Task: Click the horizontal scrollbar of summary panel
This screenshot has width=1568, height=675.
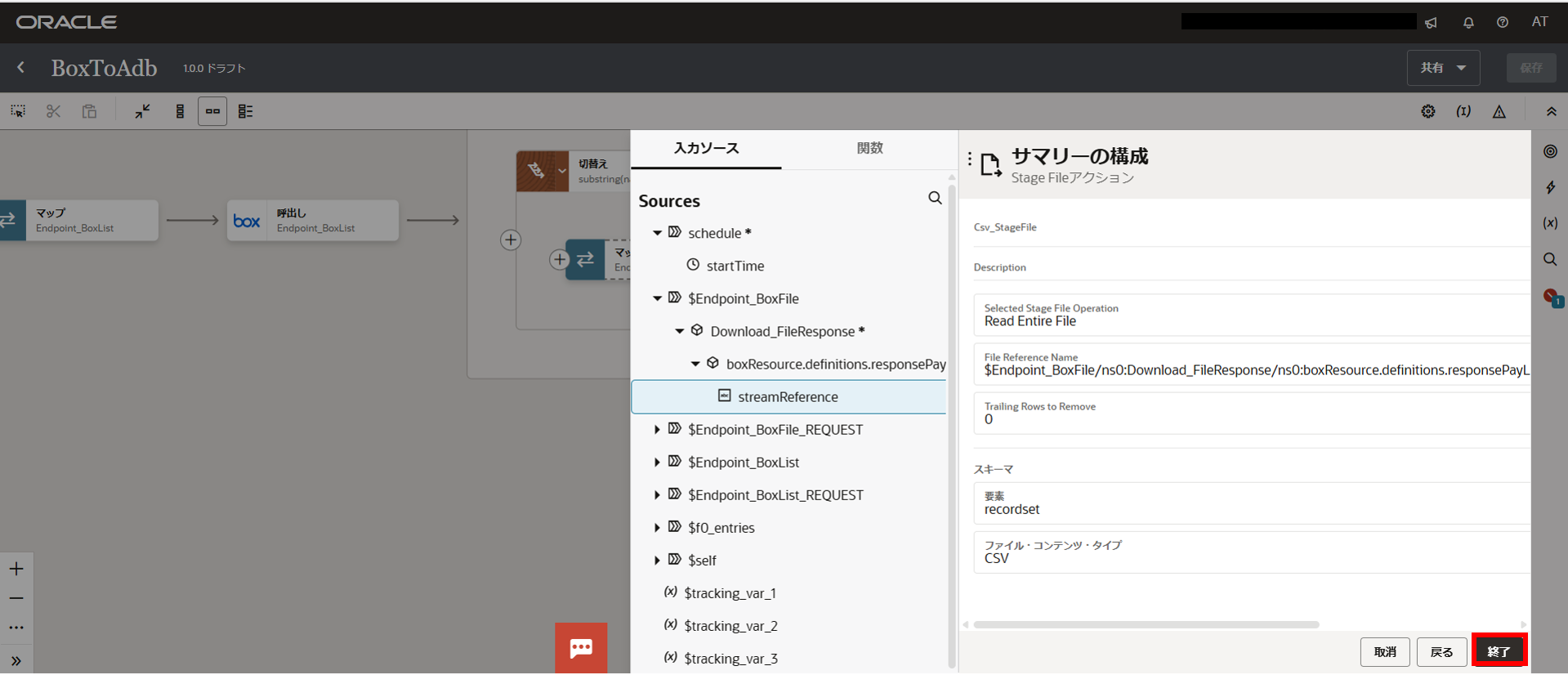Action: pos(1146,624)
